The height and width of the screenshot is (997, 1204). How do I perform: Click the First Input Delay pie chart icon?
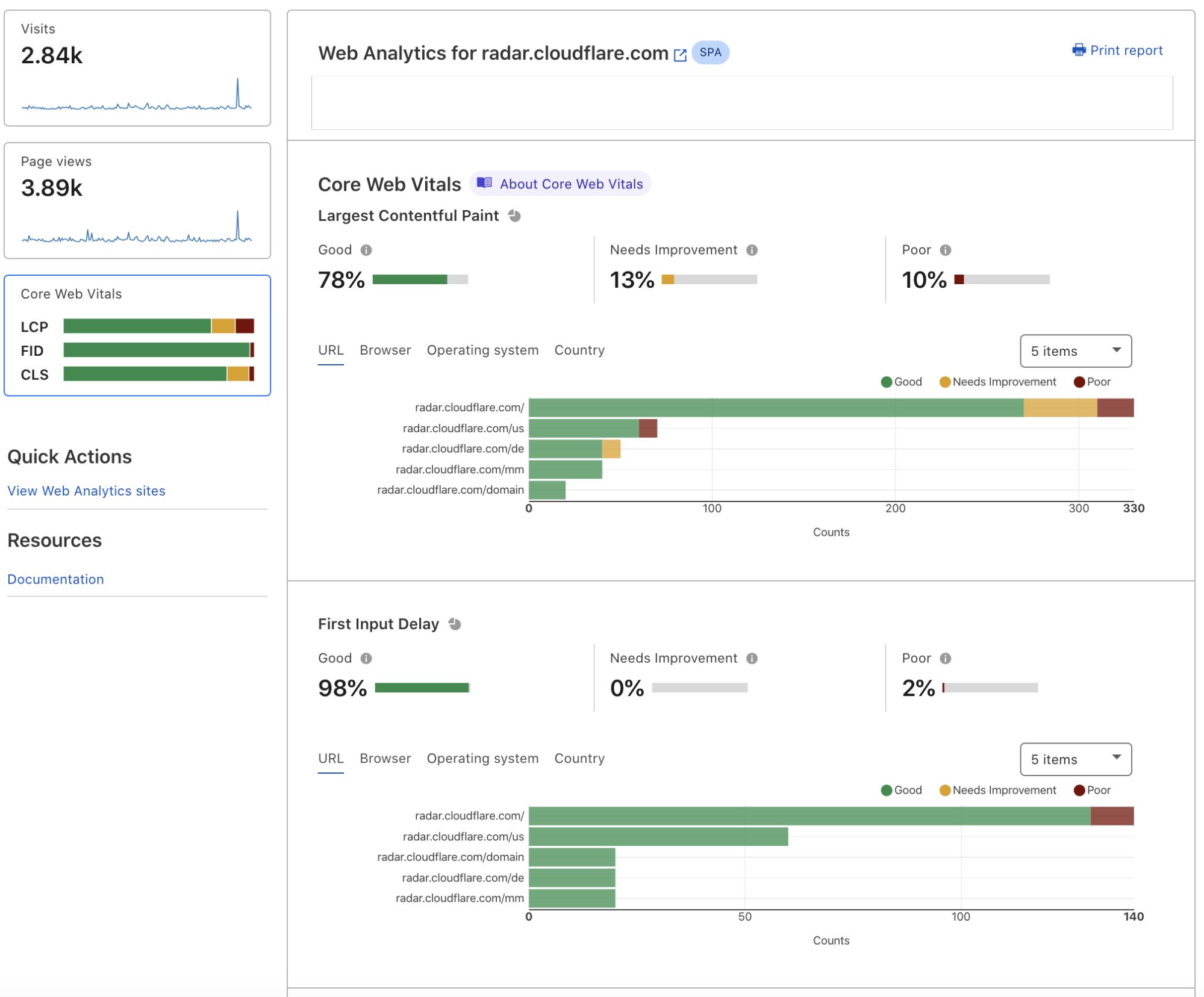click(x=455, y=624)
